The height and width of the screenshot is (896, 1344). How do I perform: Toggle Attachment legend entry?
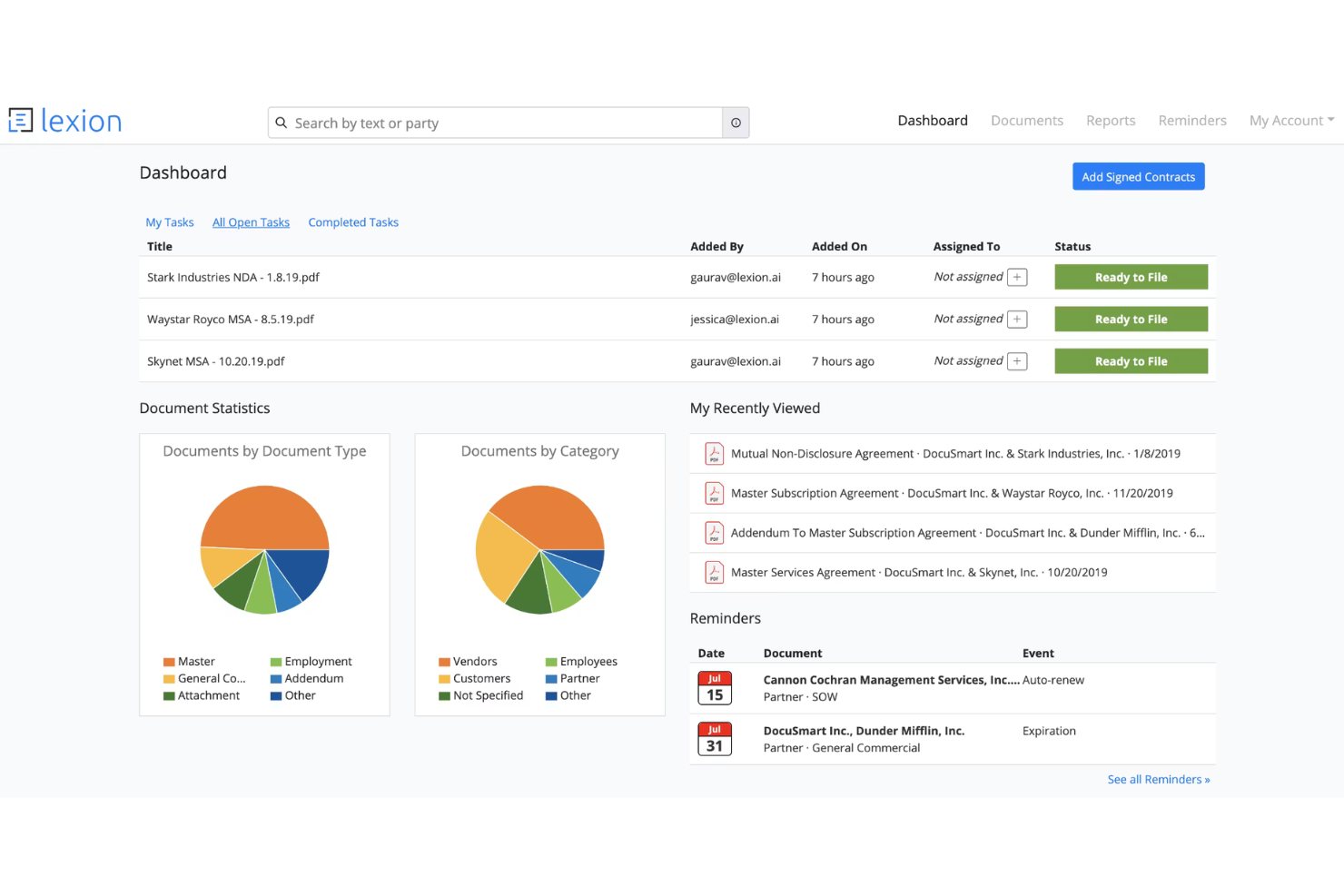(x=202, y=695)
